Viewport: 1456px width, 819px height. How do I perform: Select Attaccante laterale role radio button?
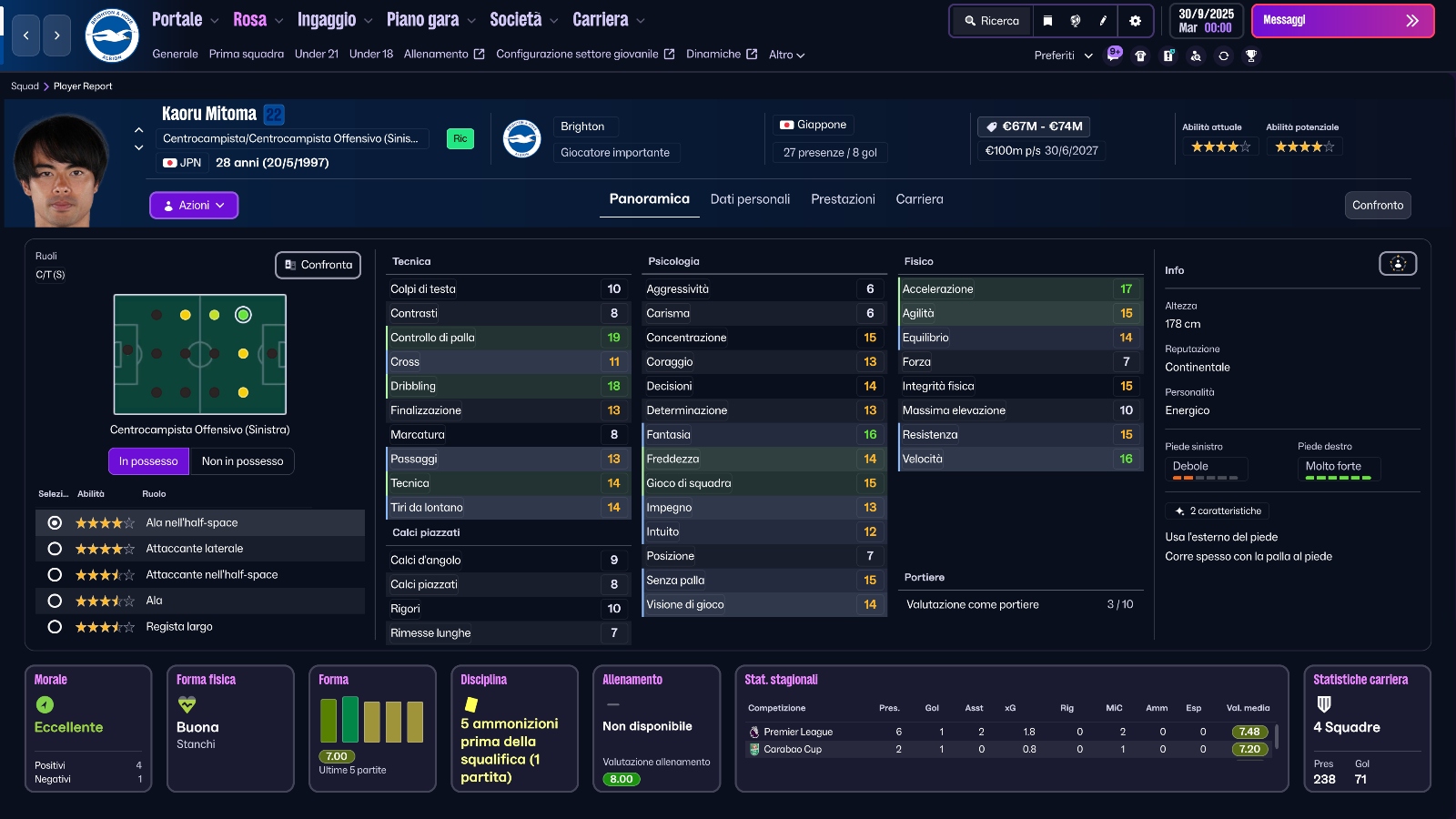(x=55, y=549)
